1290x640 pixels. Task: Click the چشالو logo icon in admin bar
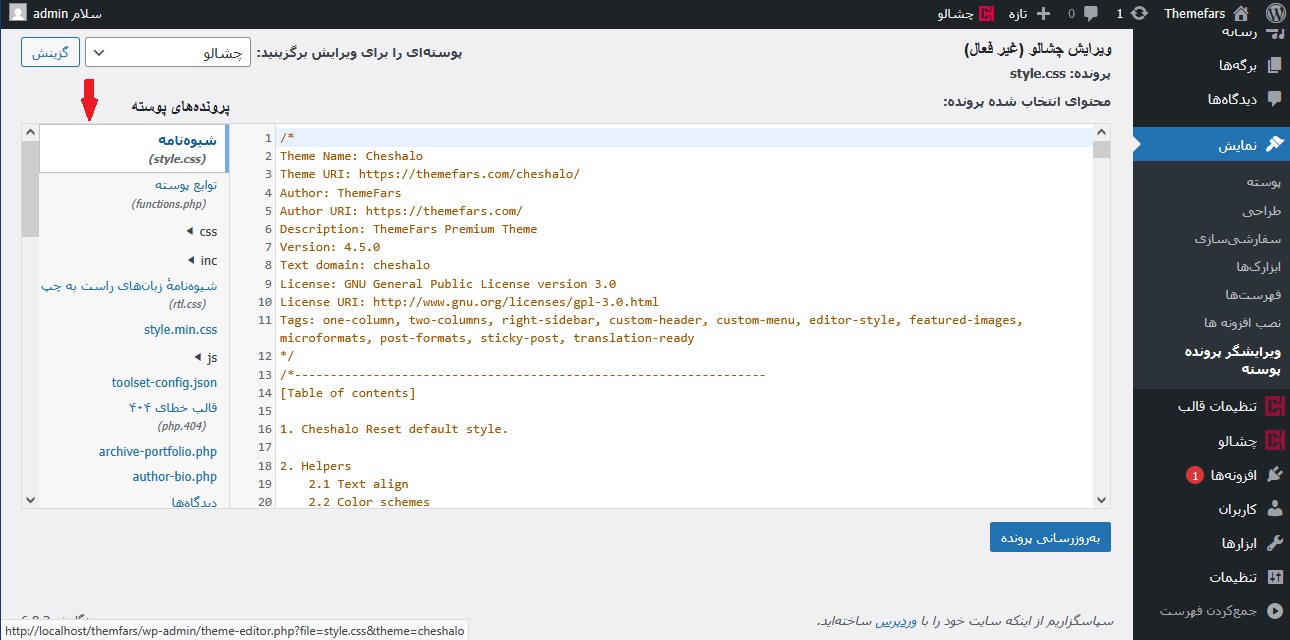coord(987,14)
